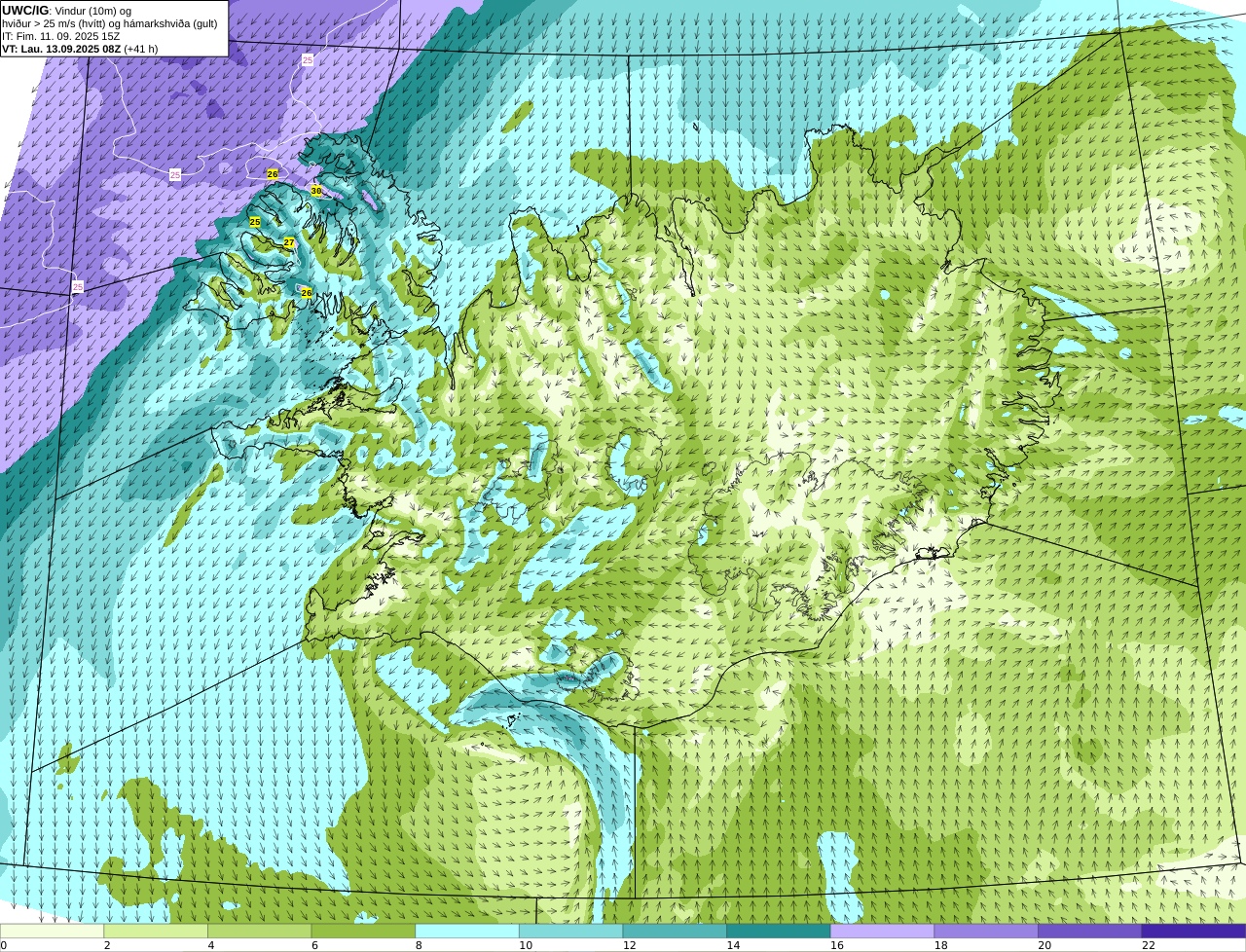This screenshot has width=1246, height=952.
Task: Click the 10–12 m/s legend swatch
Action: click(x=571, y=931)
